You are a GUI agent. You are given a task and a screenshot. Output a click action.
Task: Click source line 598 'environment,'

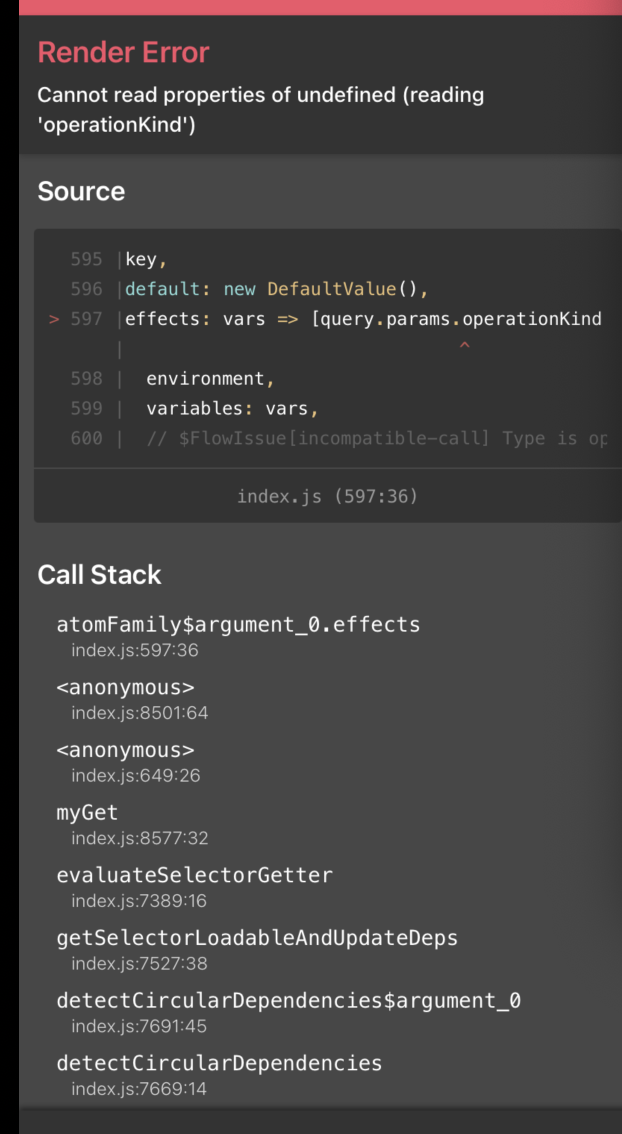(210, 379)
